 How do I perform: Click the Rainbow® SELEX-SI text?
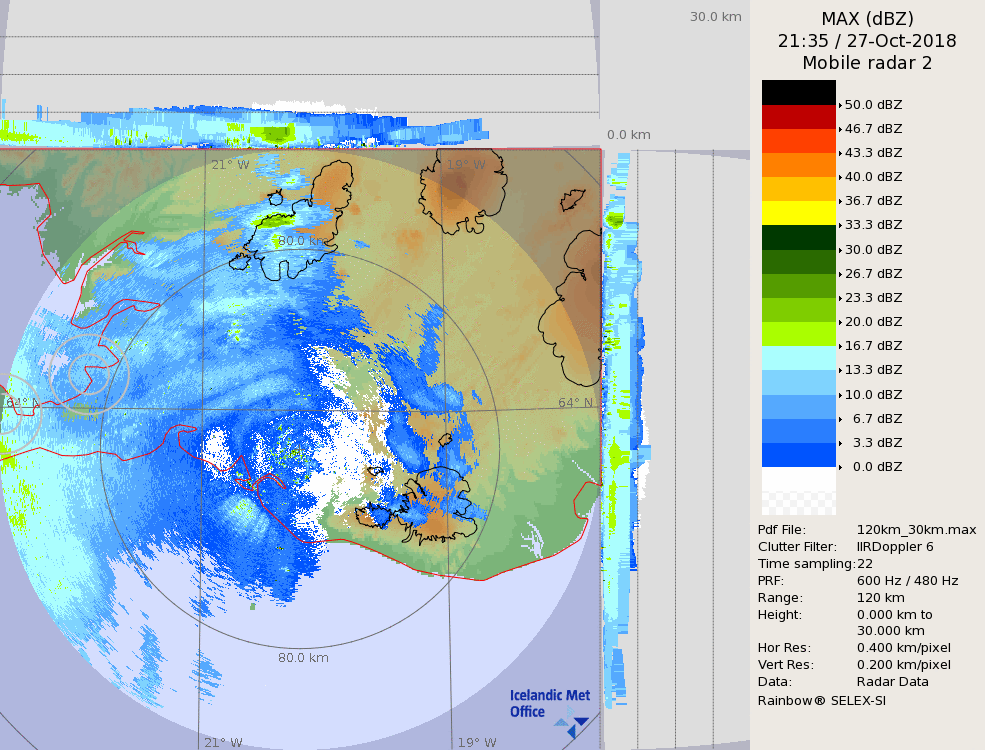pyautogui.click(x=821, y=700)
